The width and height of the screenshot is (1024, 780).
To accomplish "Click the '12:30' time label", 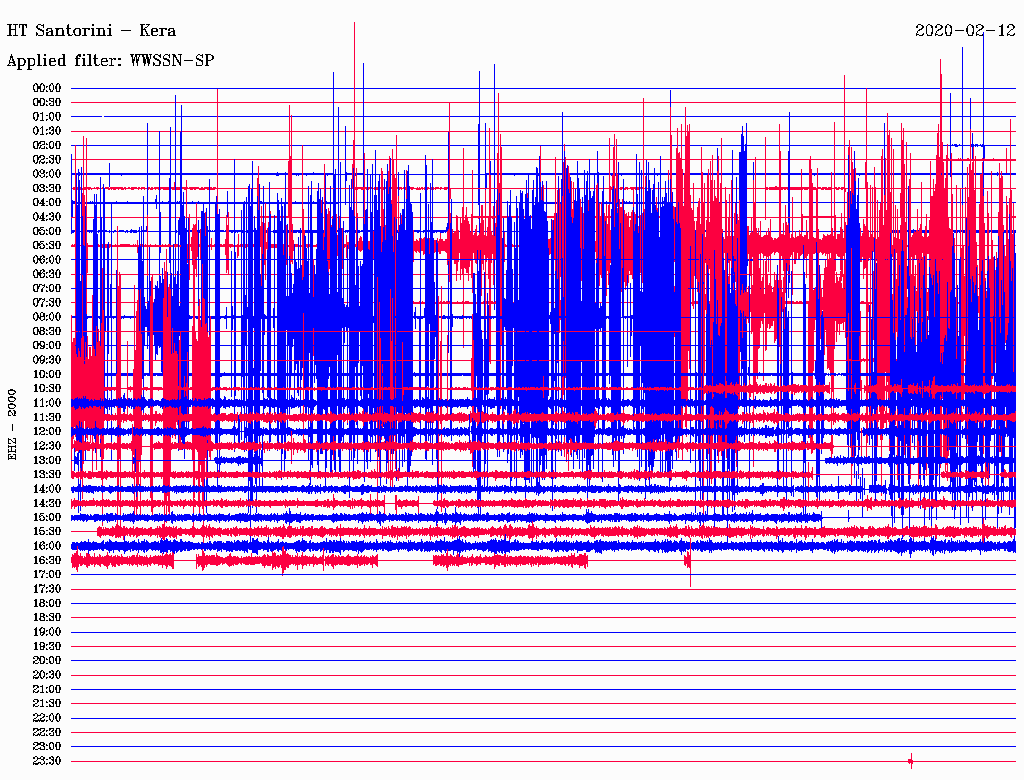I will pos(47,446).
